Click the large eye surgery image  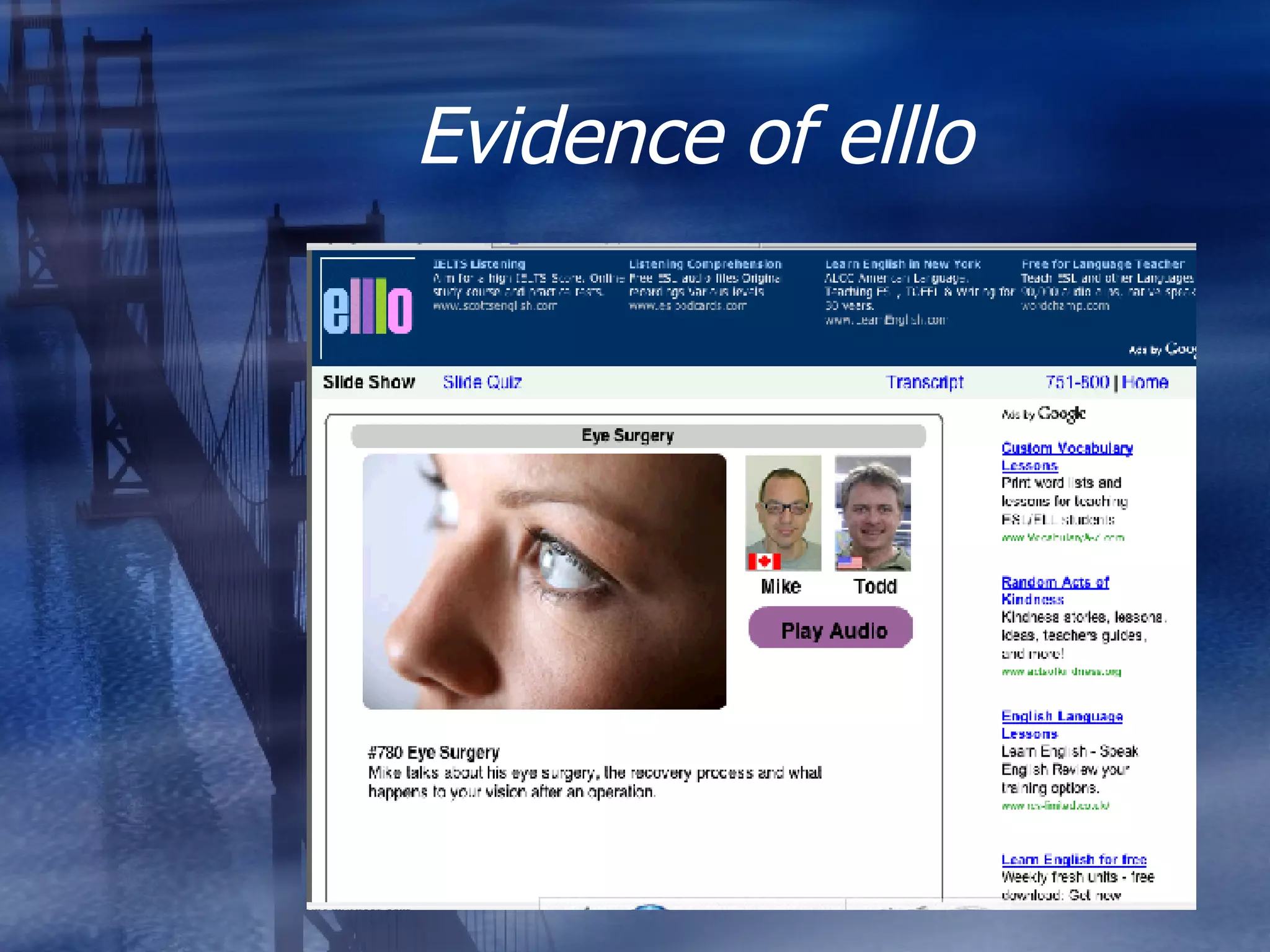[x=544, y=581]
